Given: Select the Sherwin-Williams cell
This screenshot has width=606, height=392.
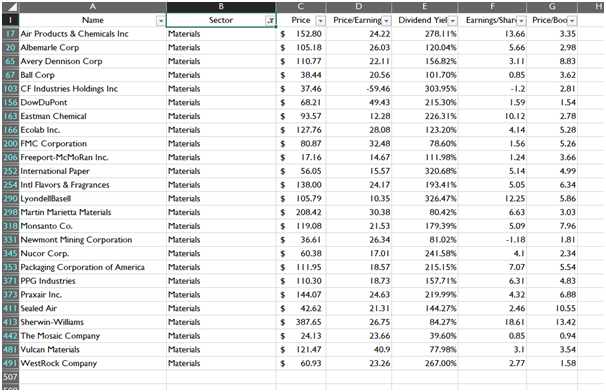Looking at the screenshot, I should [x=93, y=322].
